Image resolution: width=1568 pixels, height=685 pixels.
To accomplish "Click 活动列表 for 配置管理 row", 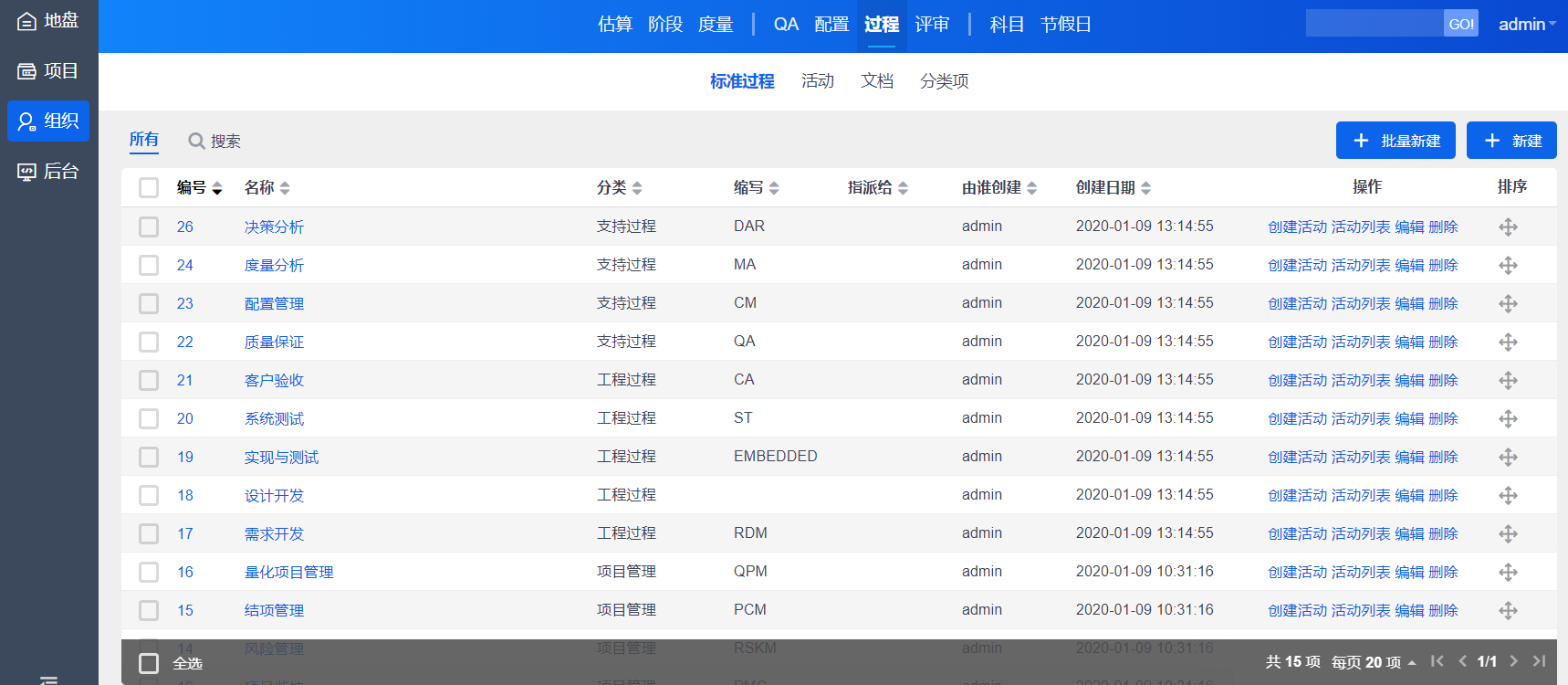I will point(1361,303).
